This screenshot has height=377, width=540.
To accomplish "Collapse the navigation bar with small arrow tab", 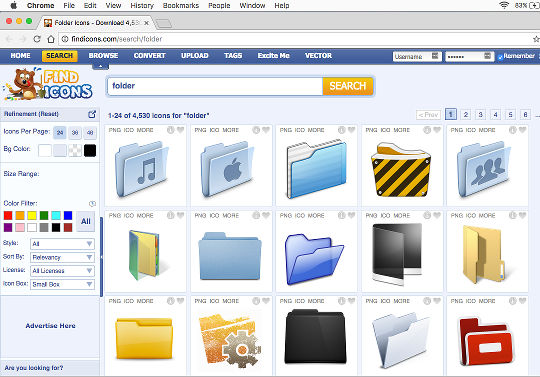I will [x=101, y=66].
